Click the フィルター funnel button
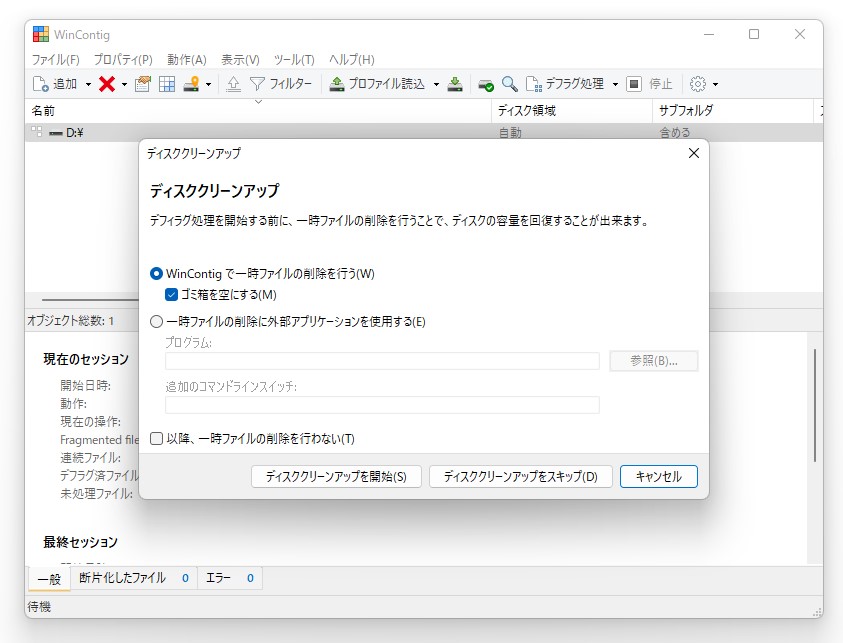 281,84
